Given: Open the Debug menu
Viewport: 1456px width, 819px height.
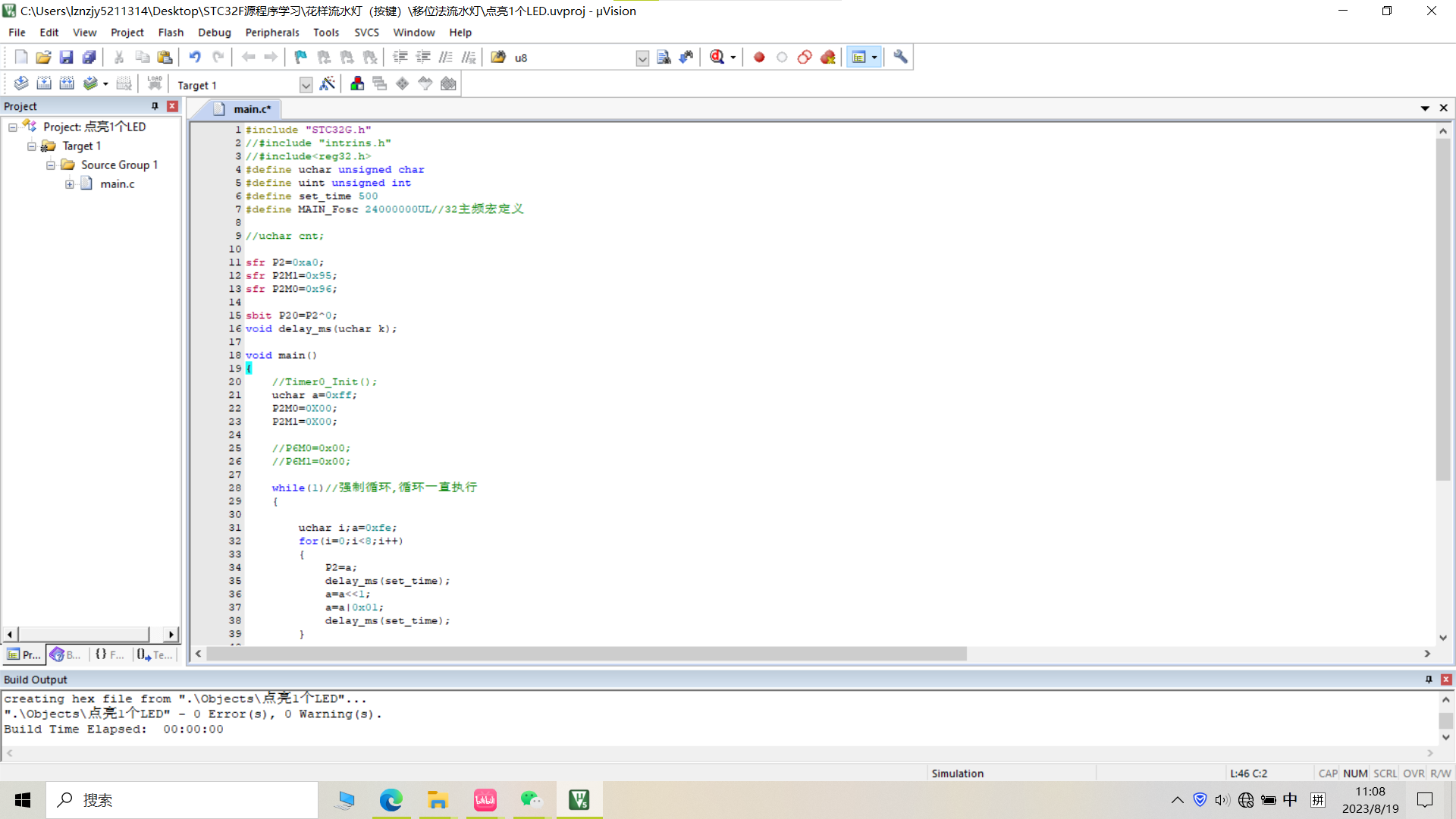Looking at the screenshot, I should [x=214, y=33].
